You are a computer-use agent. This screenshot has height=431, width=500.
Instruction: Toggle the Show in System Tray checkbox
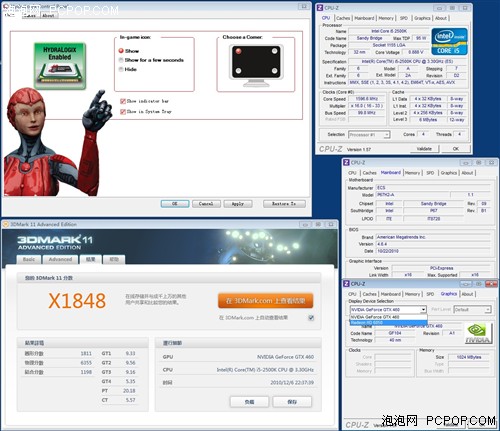(x=123, y=112)
